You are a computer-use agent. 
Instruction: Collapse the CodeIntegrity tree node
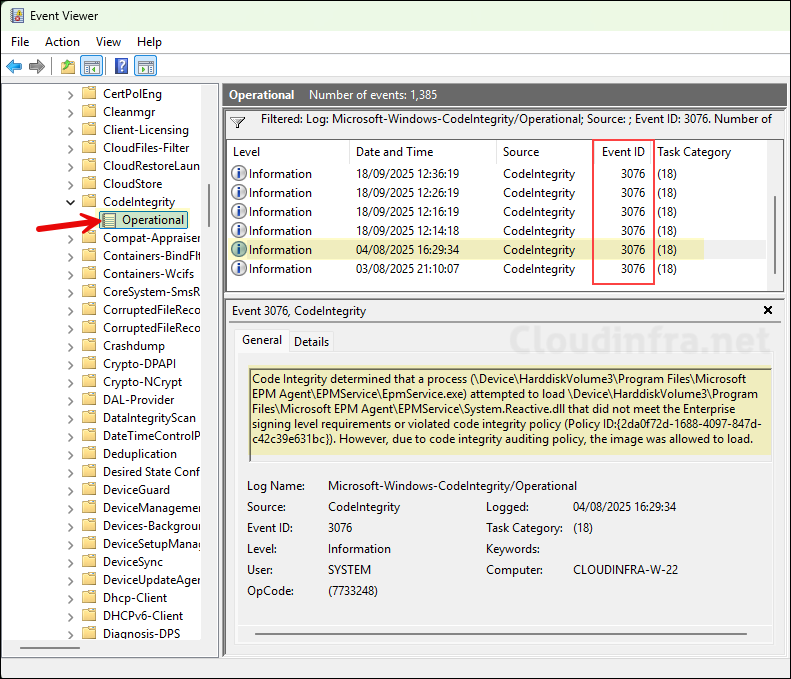tap(70, 202)
